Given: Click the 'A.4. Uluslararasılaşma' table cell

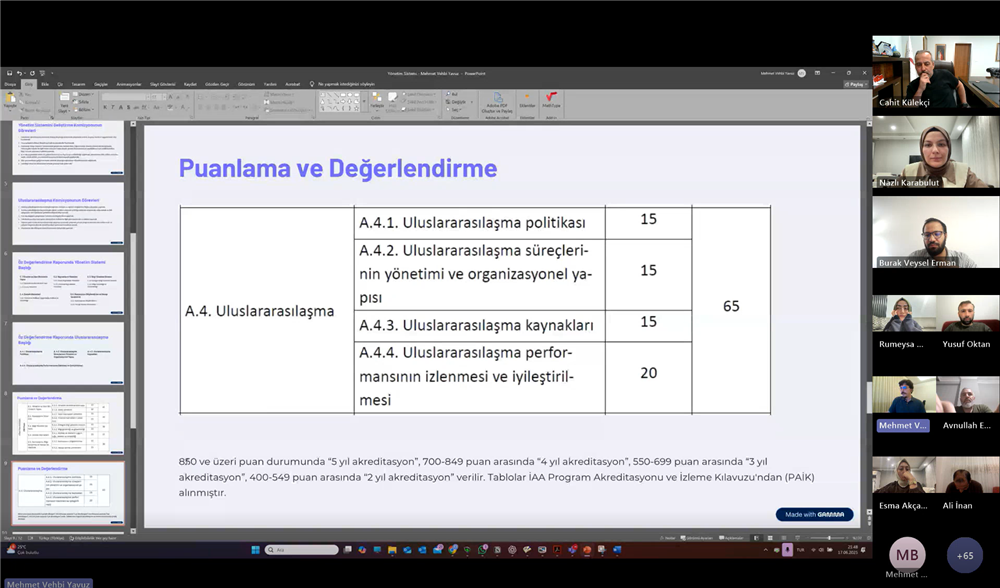Looking at the screenshot, I should tap(267, 311).
